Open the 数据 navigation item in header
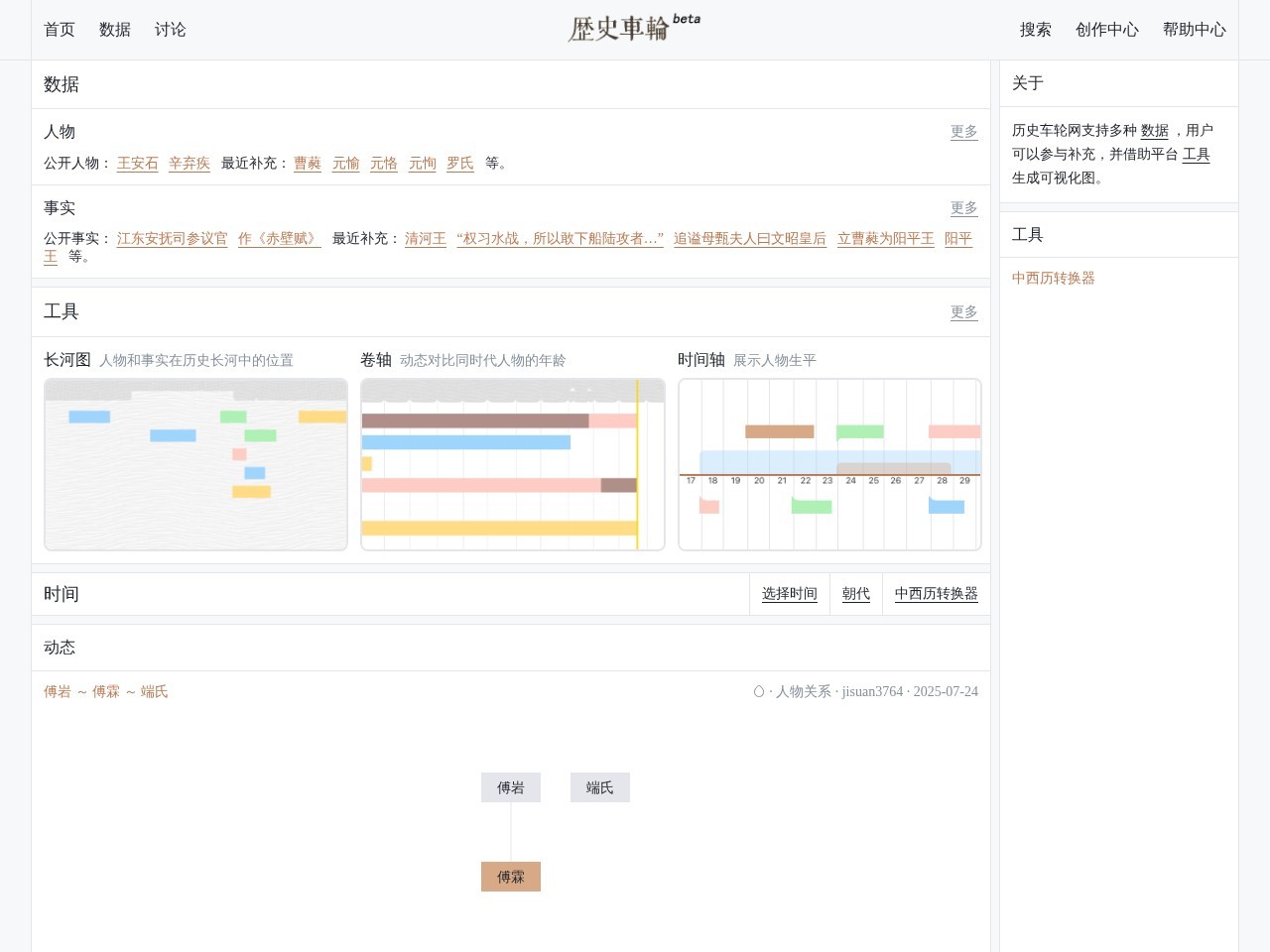Image resolution: width=1270 pixels, height=952 pixels. pyautogui.click(x=115, y=30)
